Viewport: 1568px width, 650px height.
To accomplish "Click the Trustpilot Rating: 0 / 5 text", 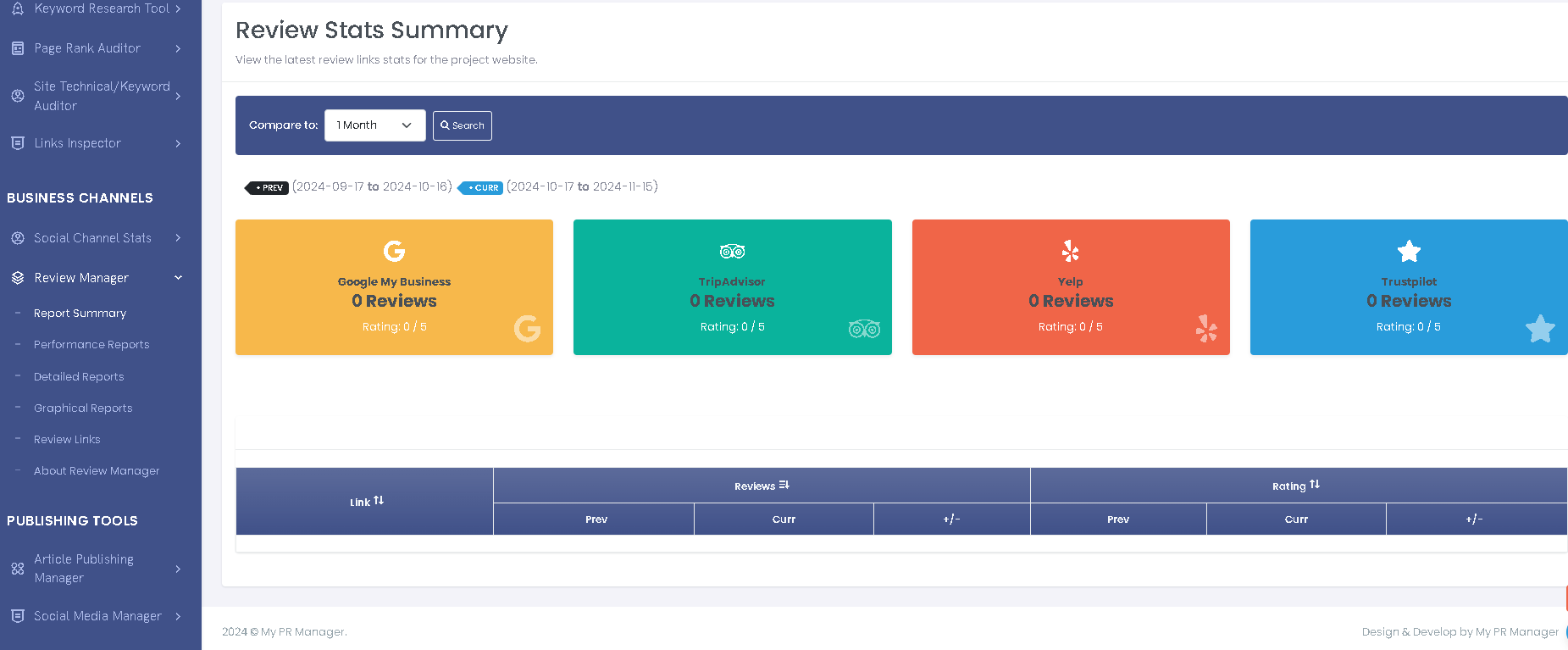I will click(x=1408, y=327).
